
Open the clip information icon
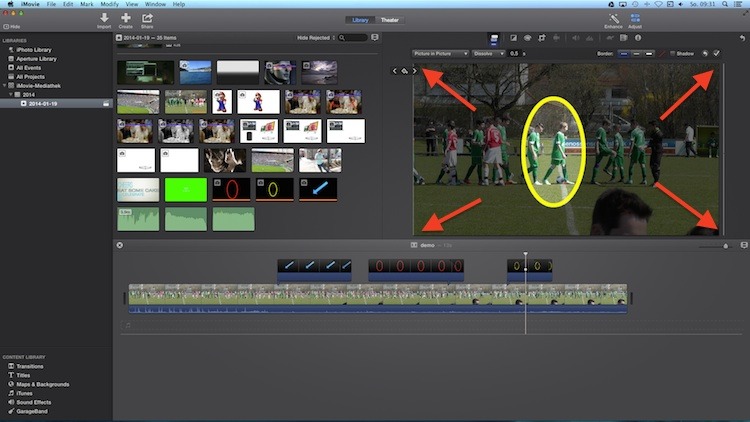639,37
